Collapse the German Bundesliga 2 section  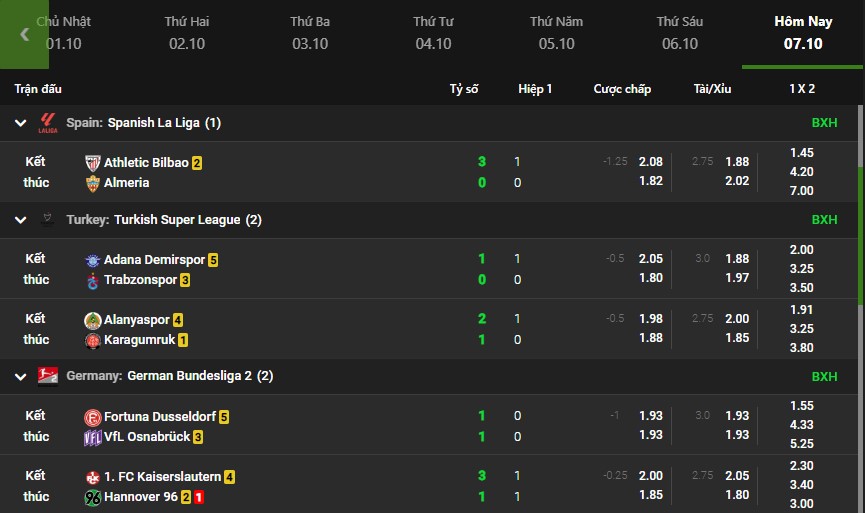coord(20,376)
